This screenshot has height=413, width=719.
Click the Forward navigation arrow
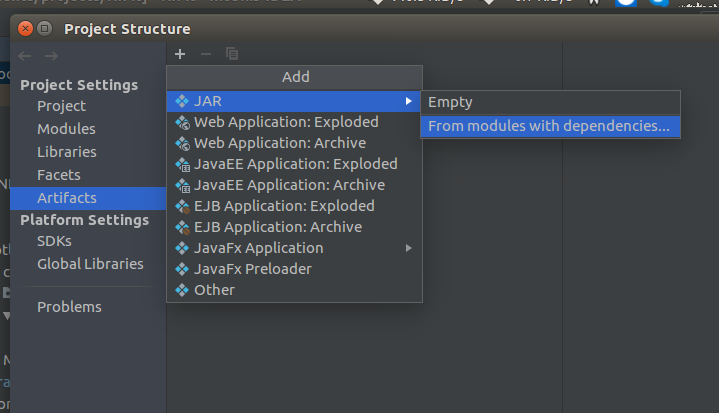coord(51,56)
